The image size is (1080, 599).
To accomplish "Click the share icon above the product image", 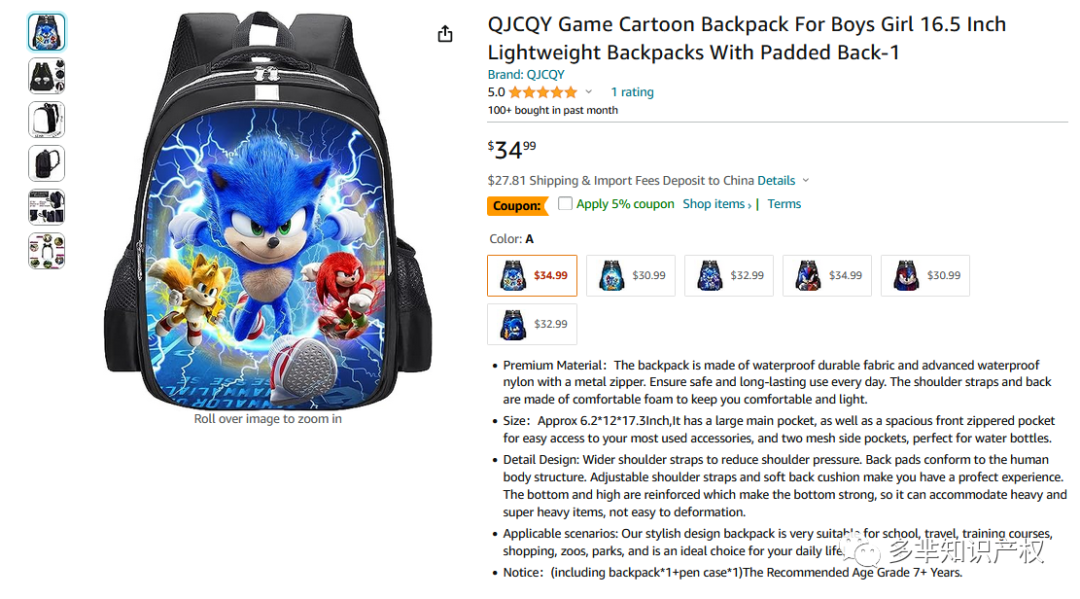I will (445, 34).
